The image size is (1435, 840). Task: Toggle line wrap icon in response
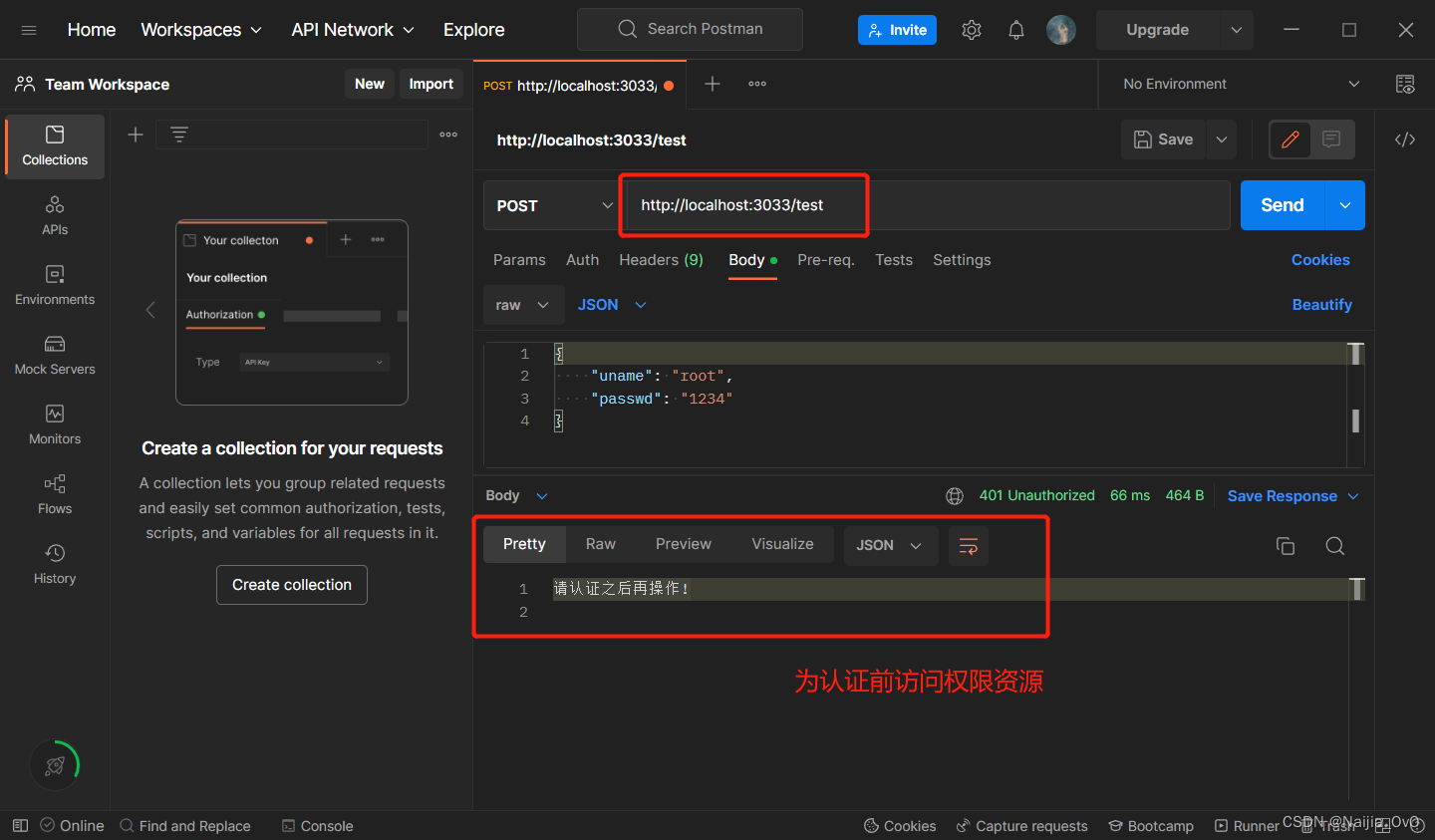[x=968, y=545]
